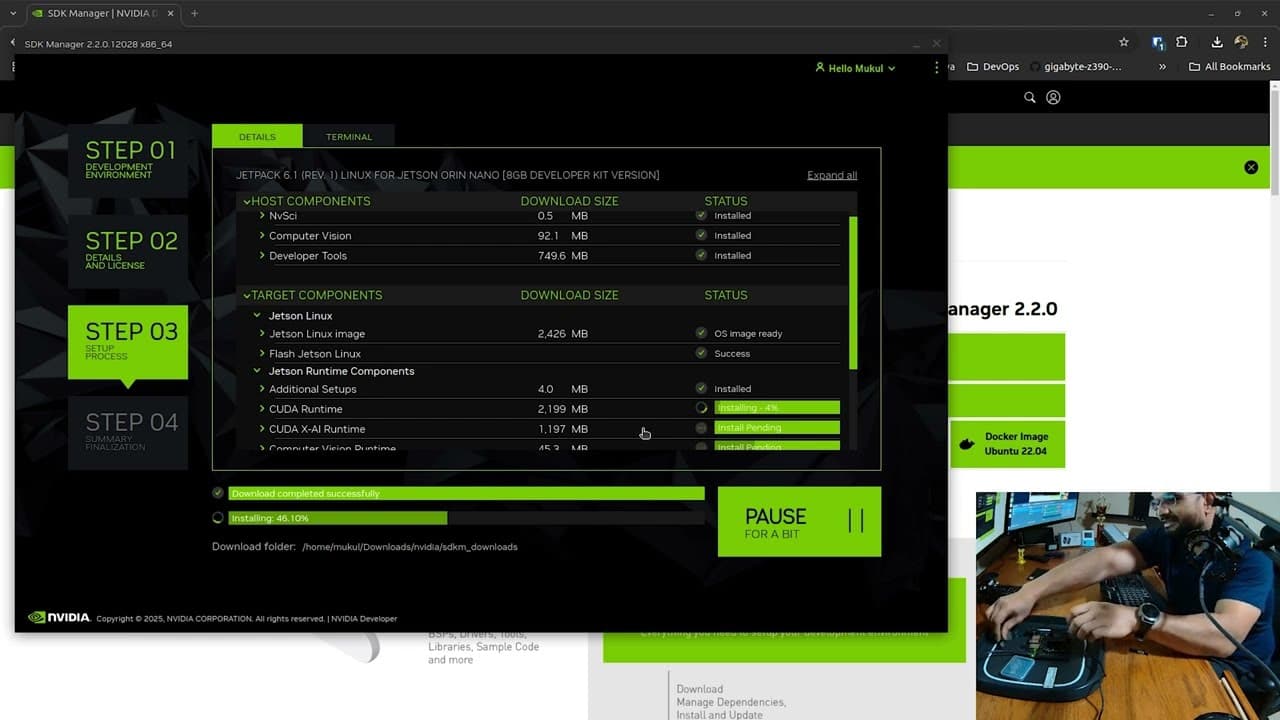The width and height of the screenshot is (1280, 720).
Task: Collapse the HOST COMPONENTS section
Action: [x=247, y=201]
